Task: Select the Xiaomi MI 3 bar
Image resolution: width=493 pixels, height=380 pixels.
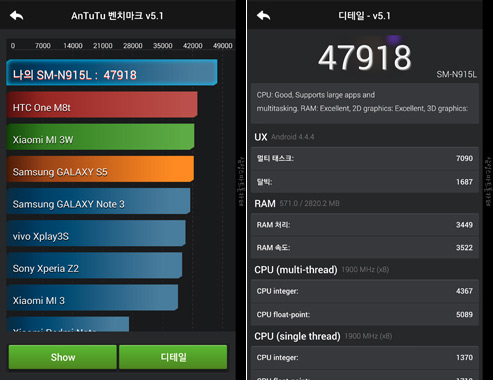Action: click(x=92, y=298)
